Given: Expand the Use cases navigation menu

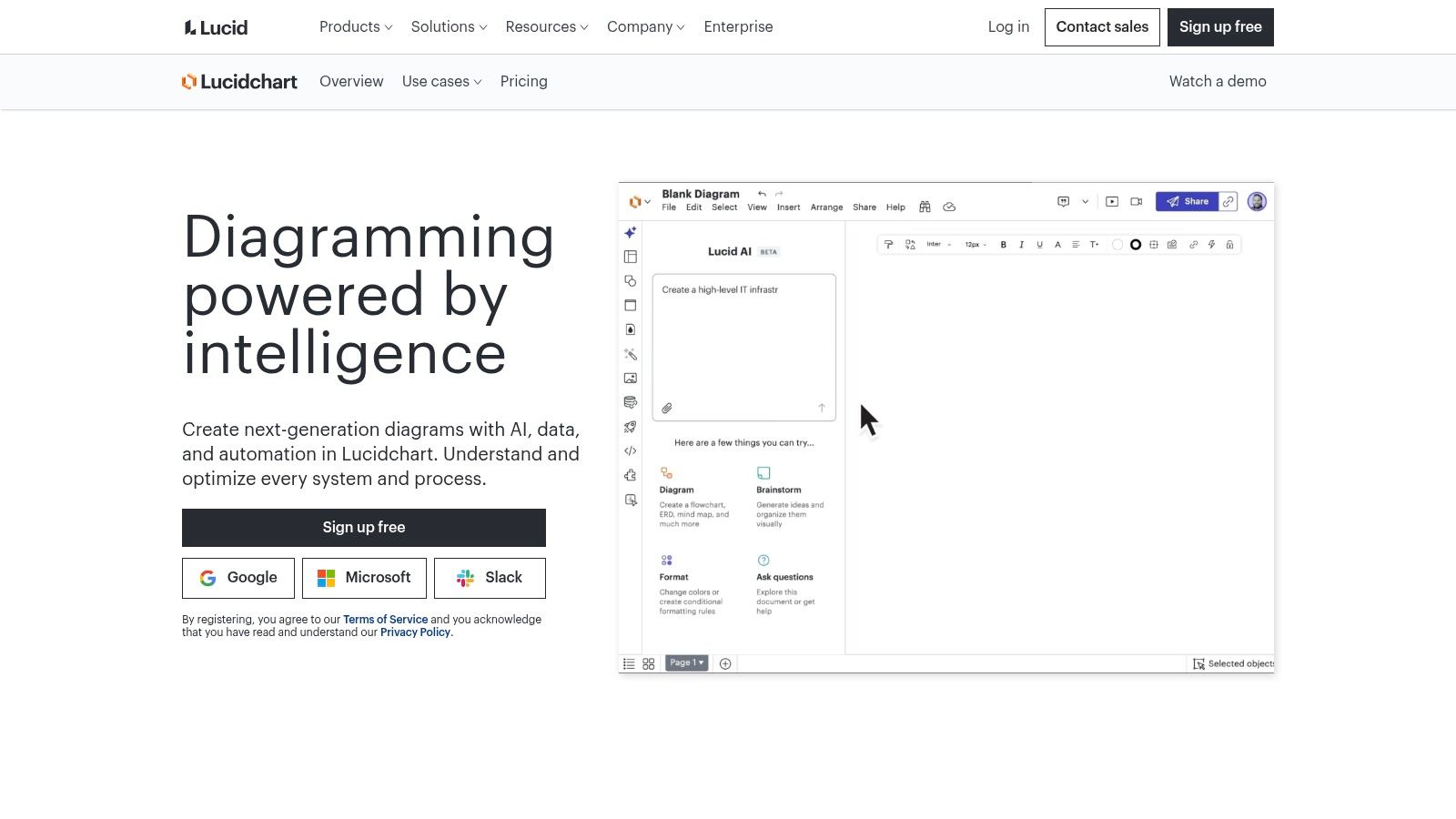Looking at the screenshot, I should click(x=441, y=81).
